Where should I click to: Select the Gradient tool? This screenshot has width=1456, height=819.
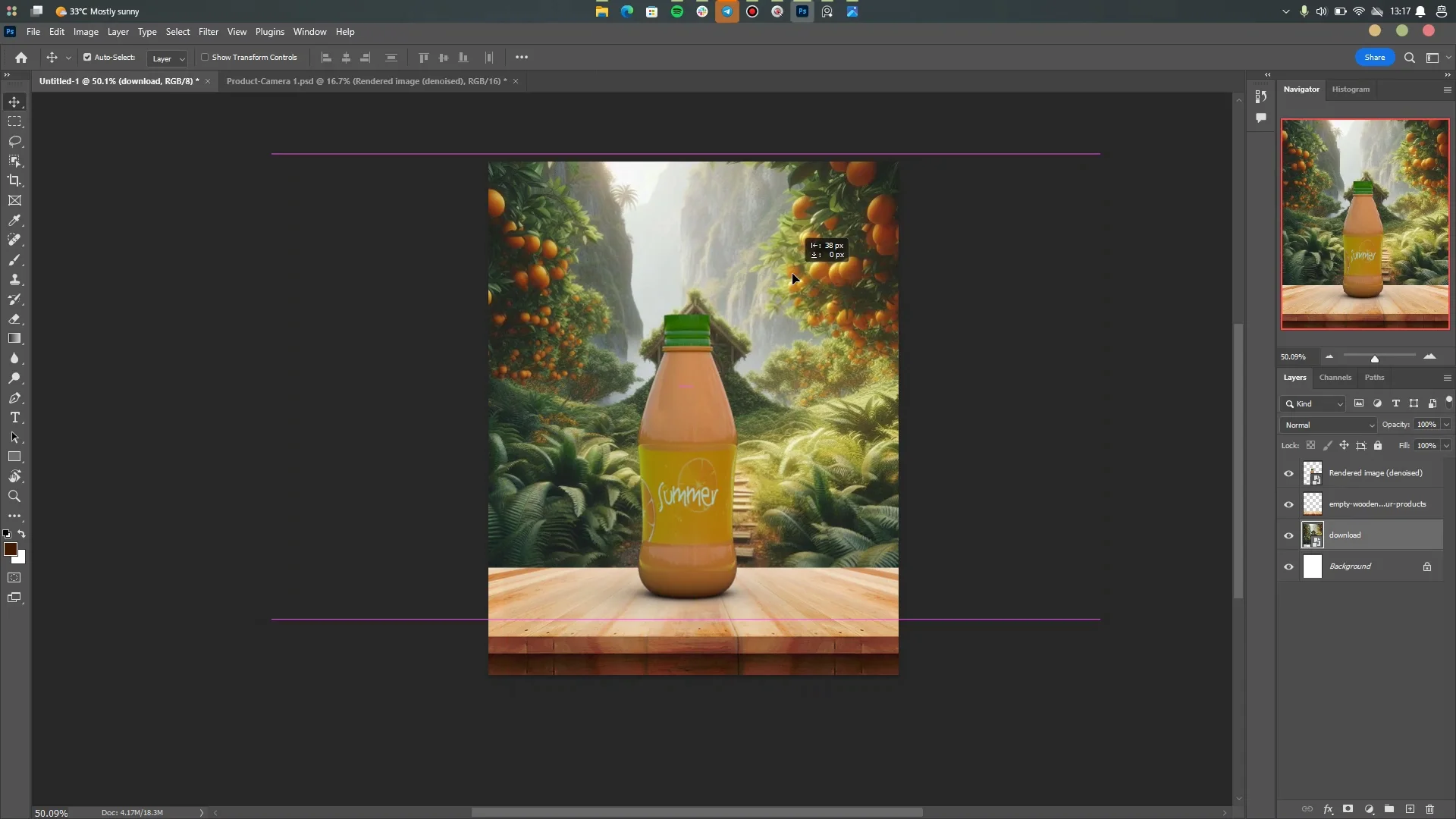pos(14,338)
